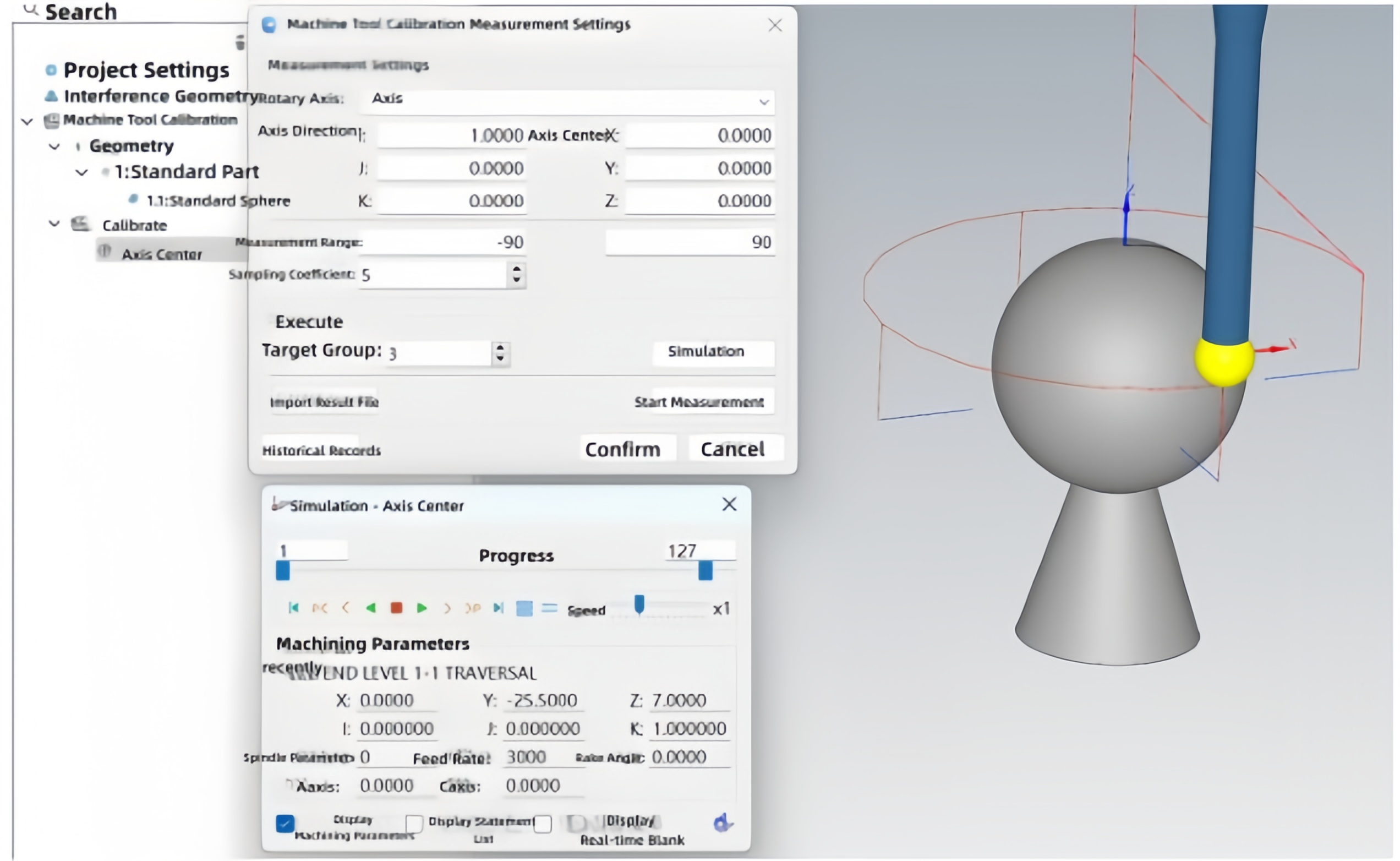Step backward one simulation move
Screen dimensions: 1400x861
[x=346, y=608]
